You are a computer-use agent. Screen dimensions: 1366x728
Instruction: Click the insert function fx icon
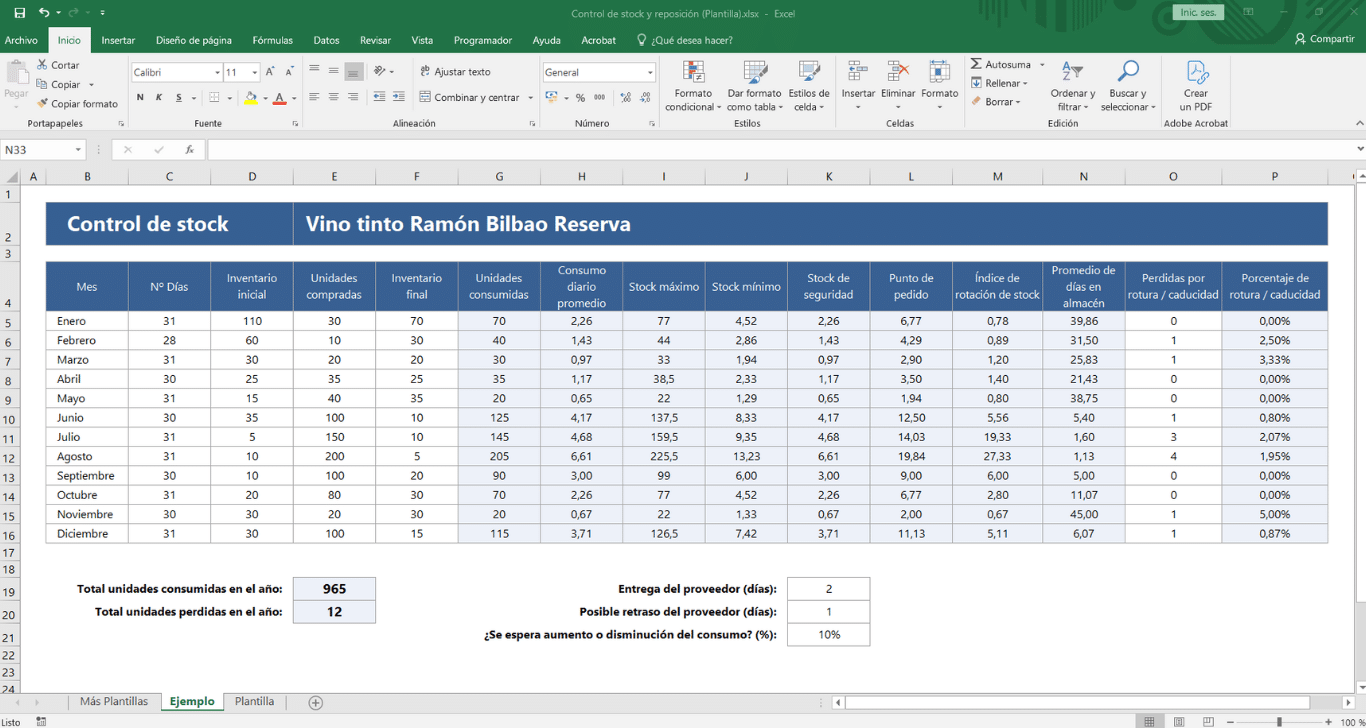(x=190, y=150)
